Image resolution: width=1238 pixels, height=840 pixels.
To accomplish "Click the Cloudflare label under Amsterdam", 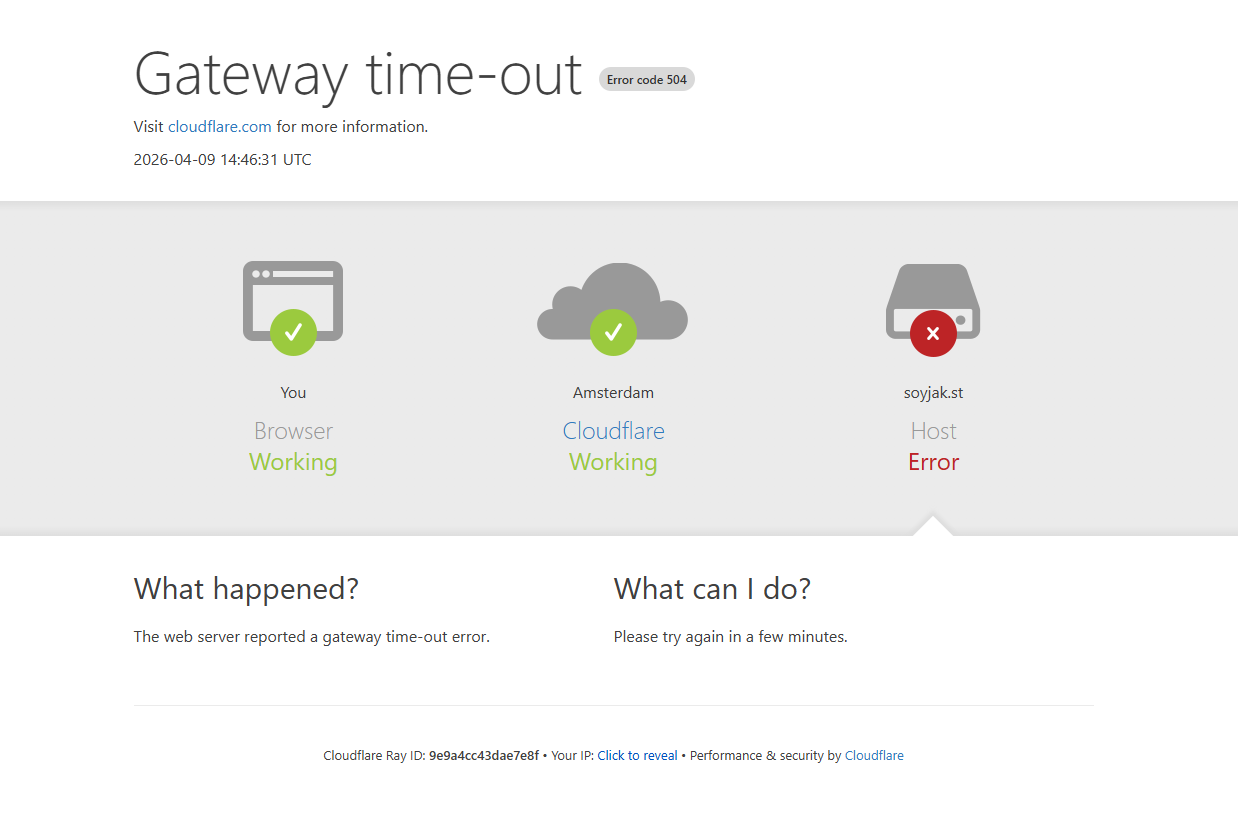I will 613,431.
